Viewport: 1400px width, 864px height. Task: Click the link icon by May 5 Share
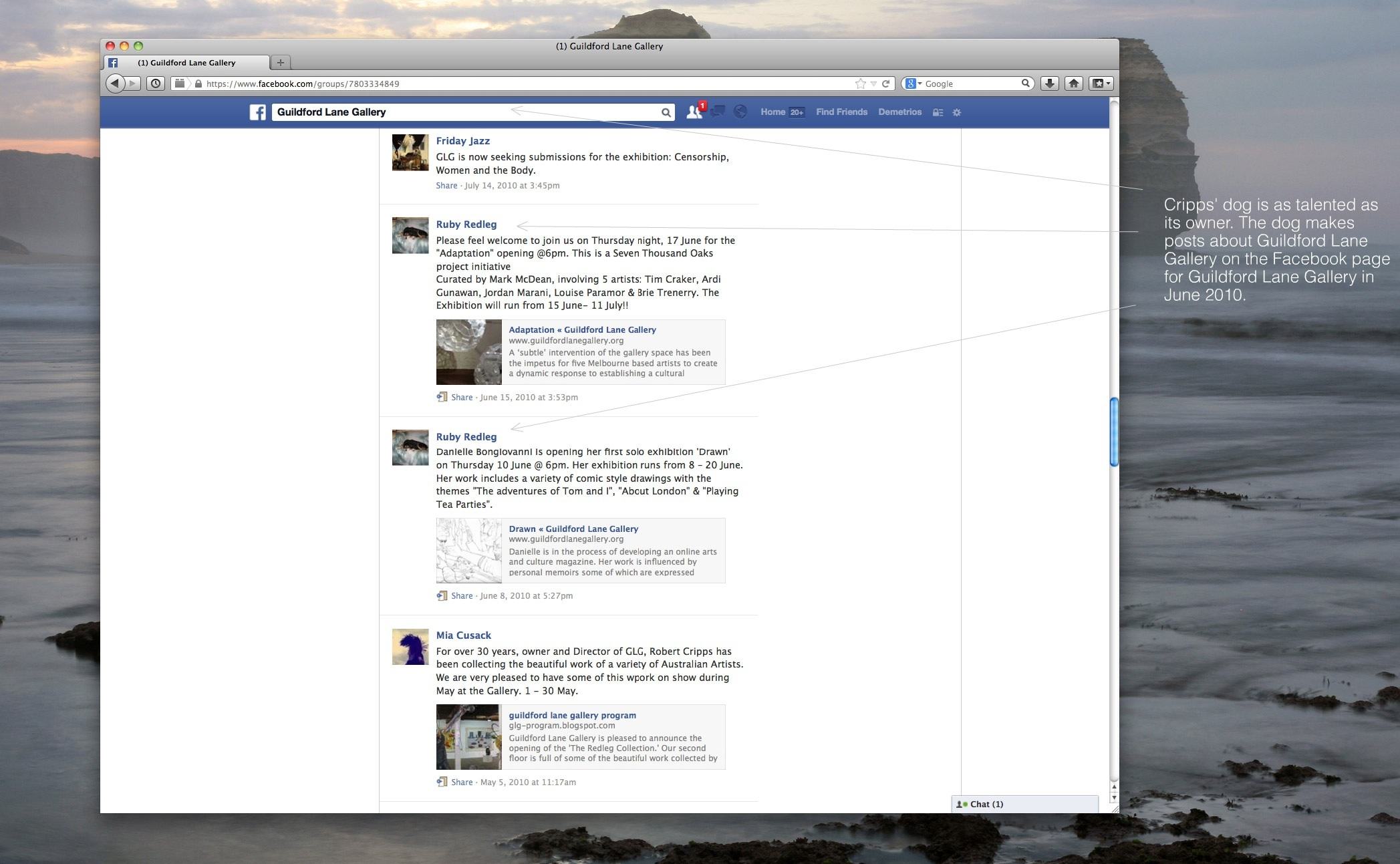pos(442,782)
